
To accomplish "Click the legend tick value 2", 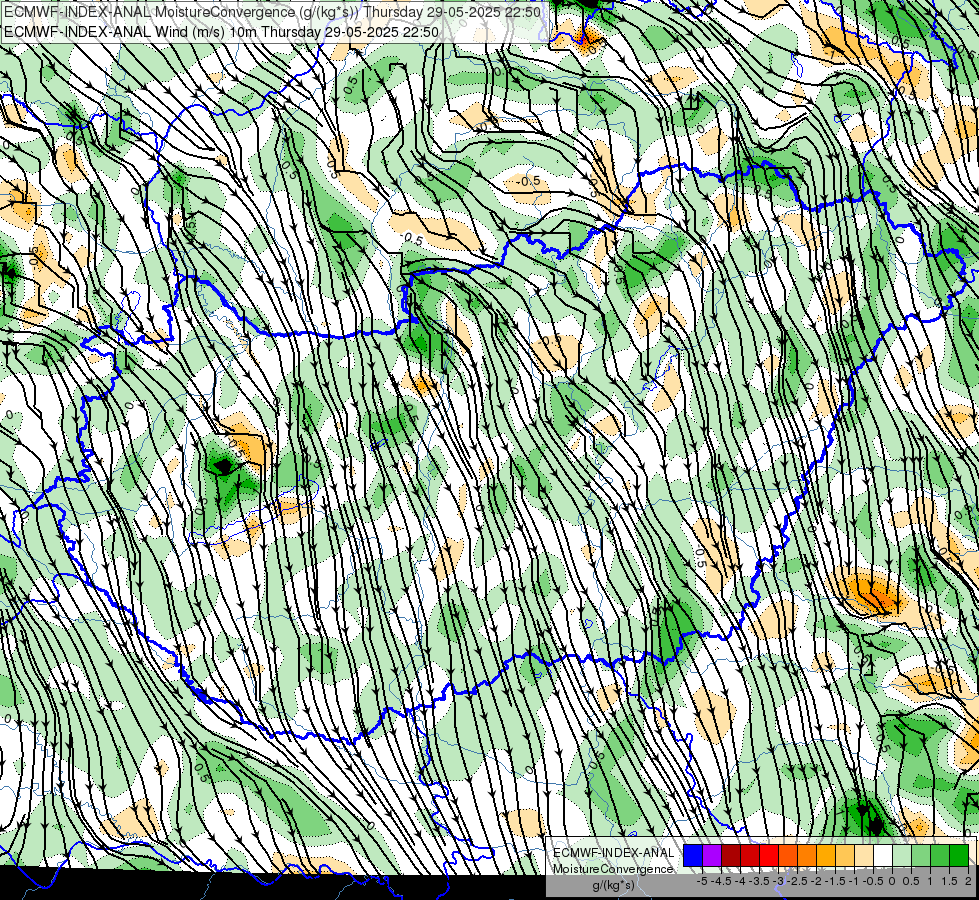I will (x=968, y=881).
